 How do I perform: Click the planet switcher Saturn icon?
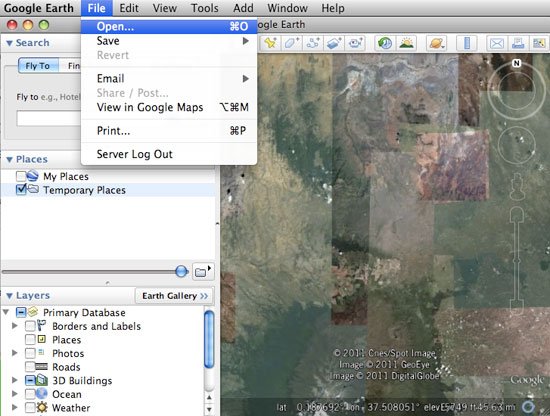click(x=436, y=43)
